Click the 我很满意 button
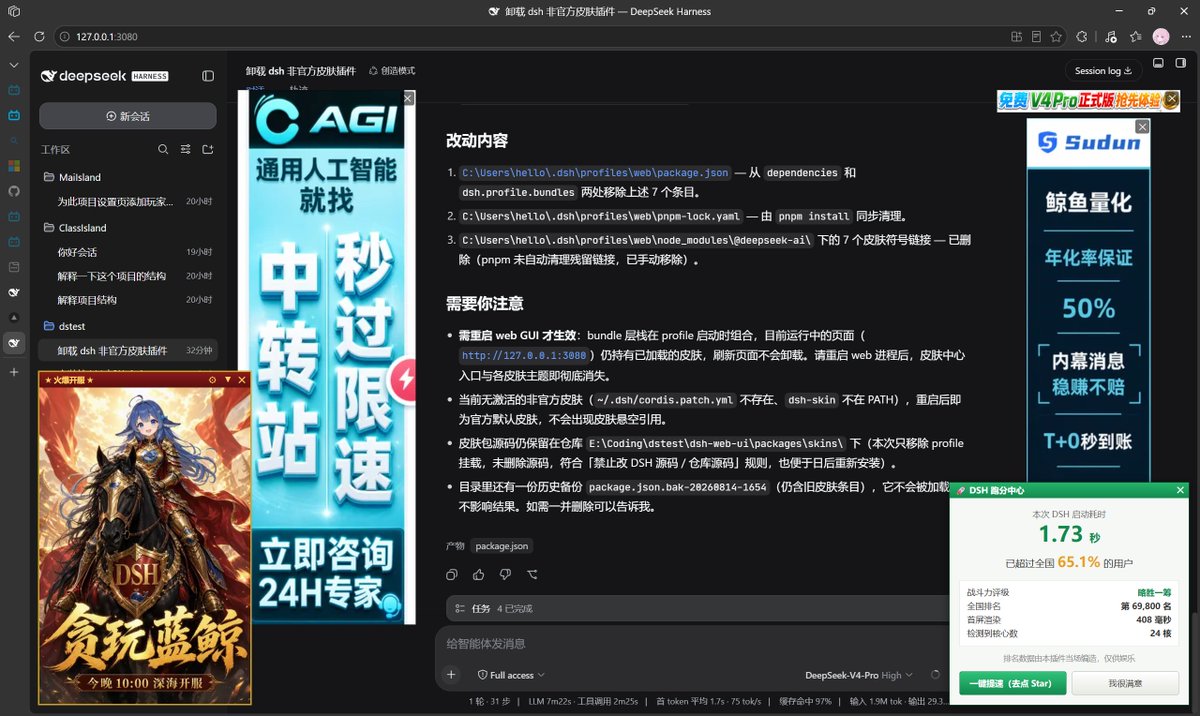This screenshot has width=1200, height=716. 1125,683
